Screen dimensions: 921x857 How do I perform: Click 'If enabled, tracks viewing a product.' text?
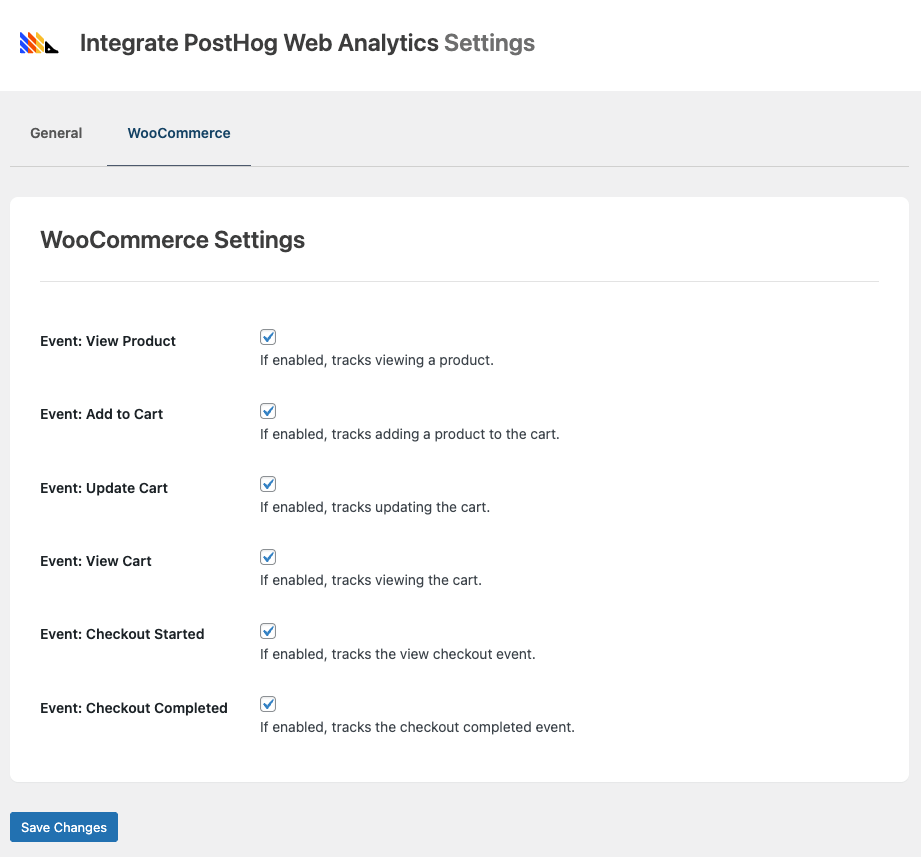coord(377,360)
